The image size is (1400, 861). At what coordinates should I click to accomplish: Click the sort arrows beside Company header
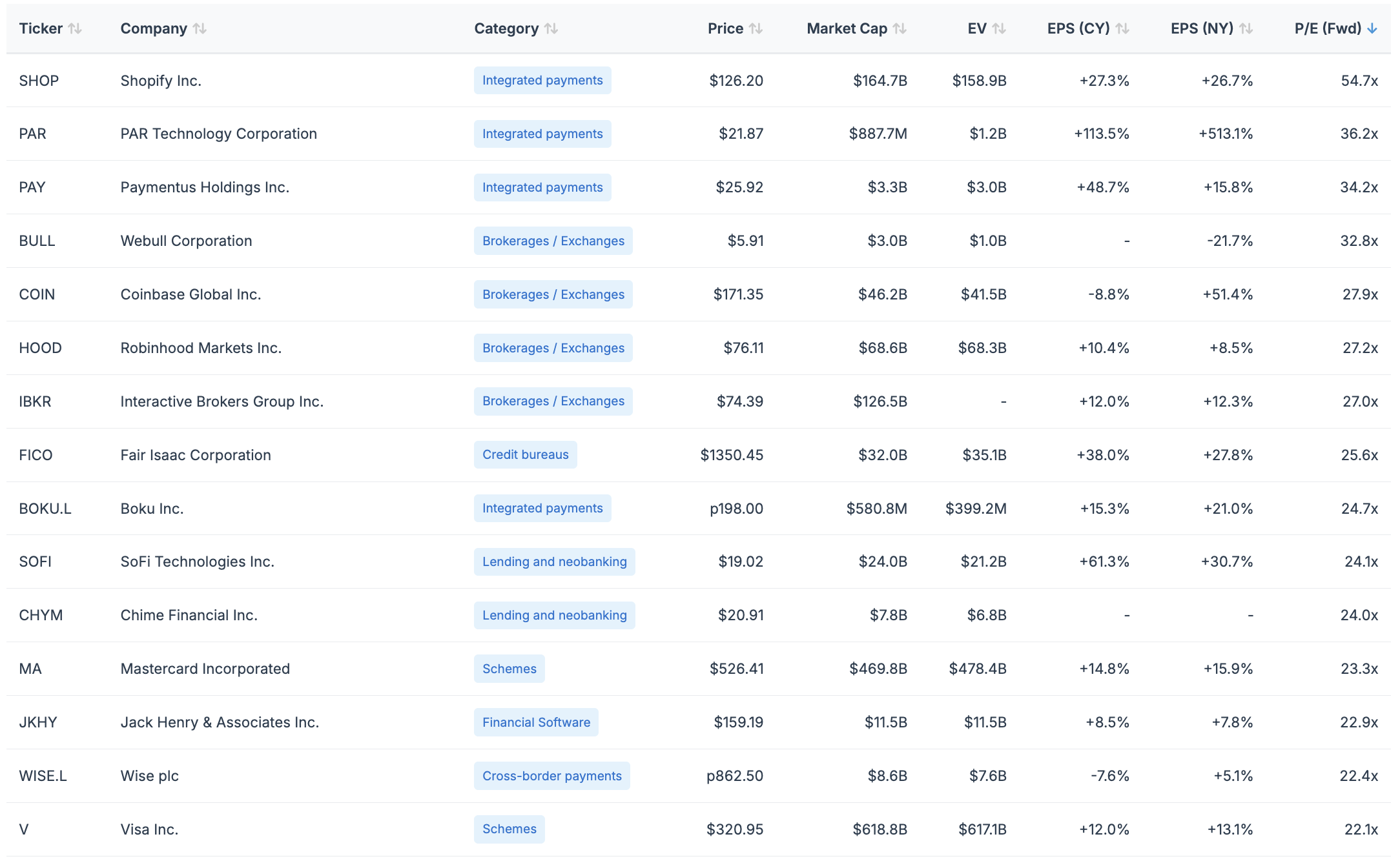point(200,28)
